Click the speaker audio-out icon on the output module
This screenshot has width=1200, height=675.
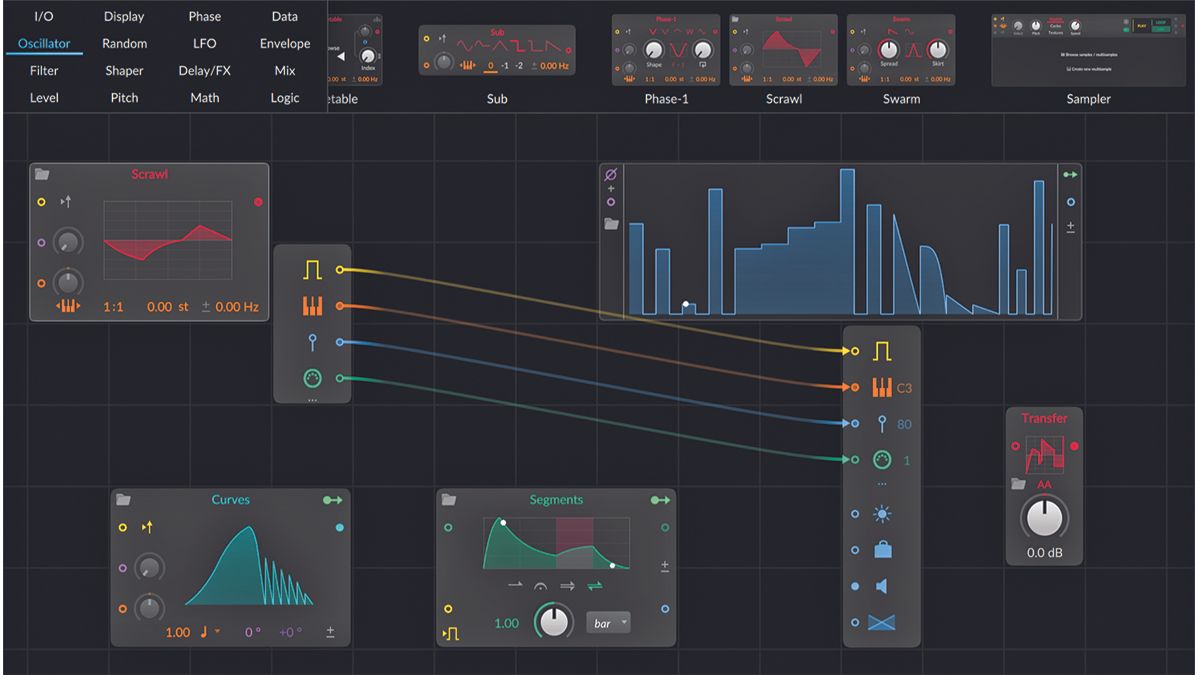tap(881, 584)
